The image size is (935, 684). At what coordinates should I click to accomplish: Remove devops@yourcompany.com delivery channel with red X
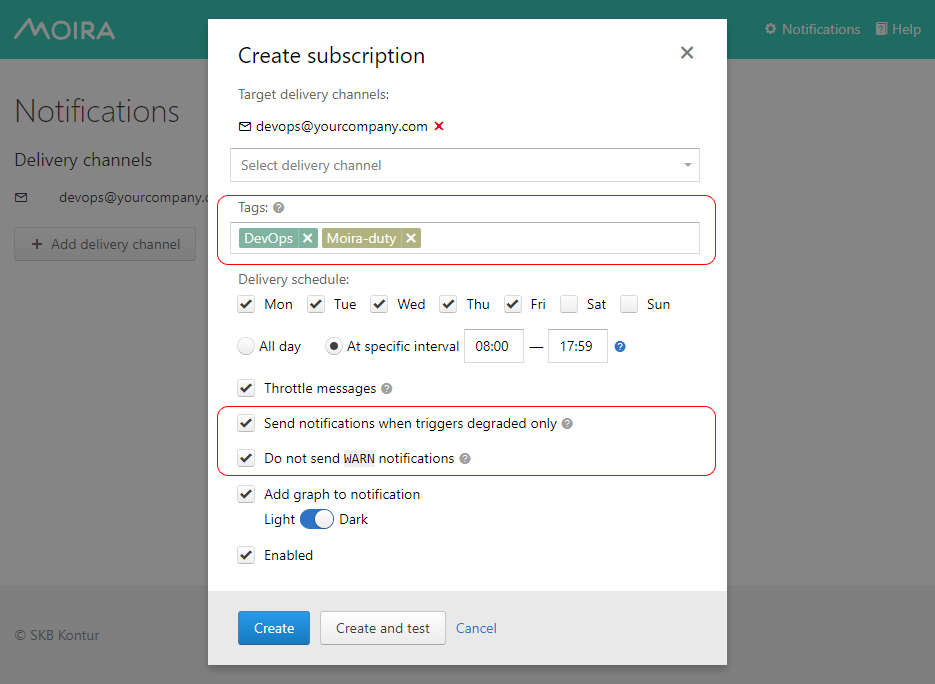[x=439, y=127]
